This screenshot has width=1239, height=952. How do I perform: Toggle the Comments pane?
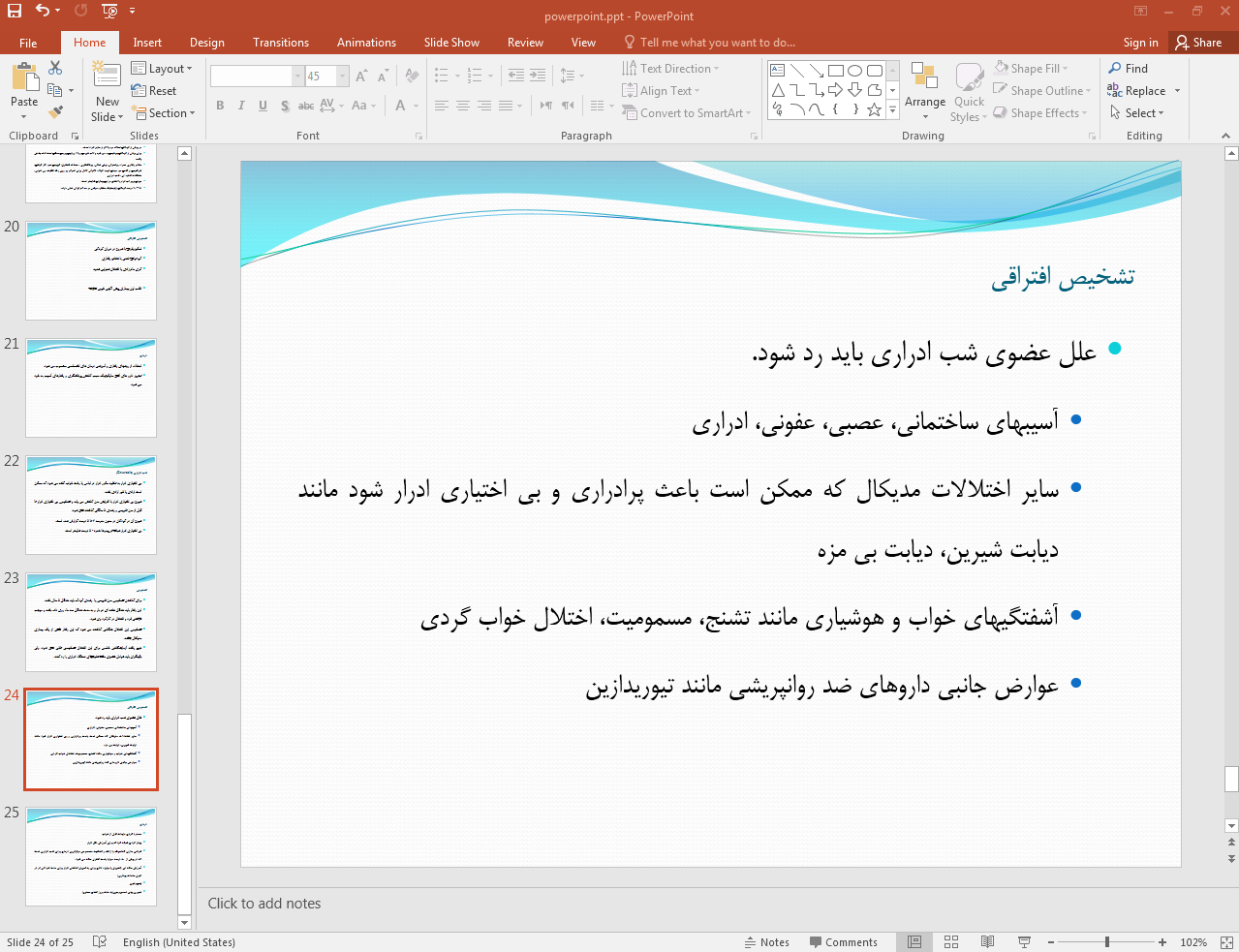(x=842, y=941)
